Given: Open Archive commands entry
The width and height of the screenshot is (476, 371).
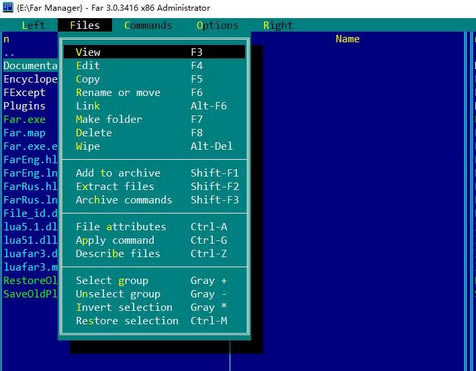Looking at the screenshot, I should [x=154, y=200].
